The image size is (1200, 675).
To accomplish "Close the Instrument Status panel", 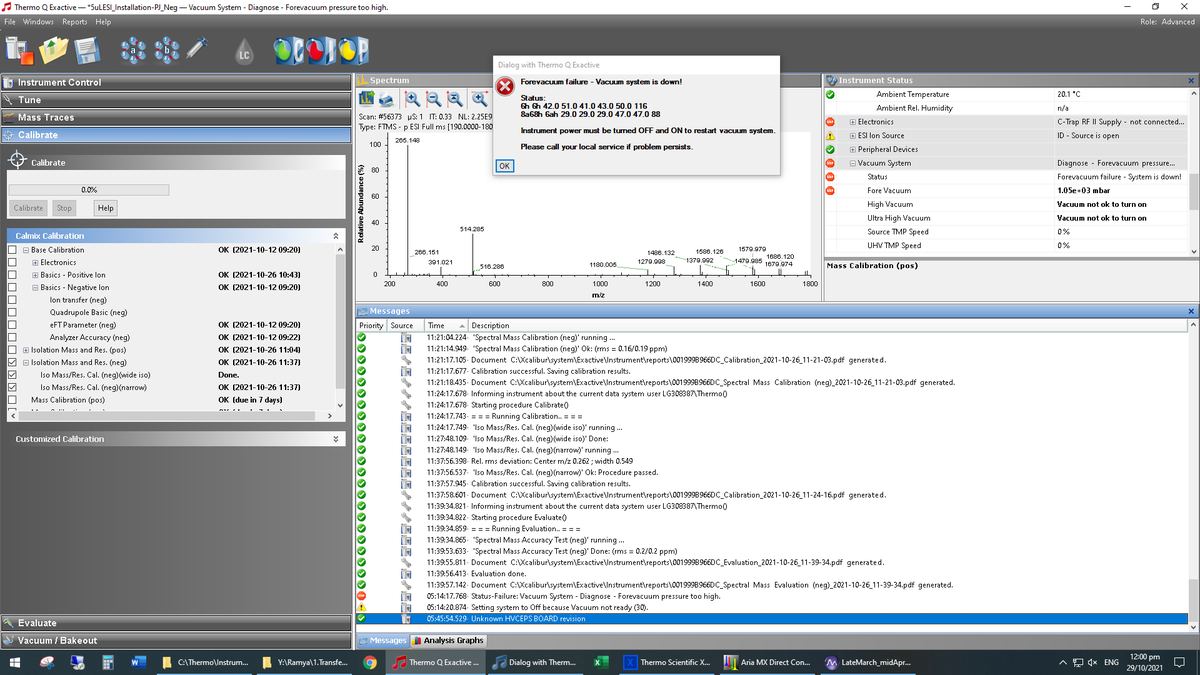I will click(x=1190, y=80).
